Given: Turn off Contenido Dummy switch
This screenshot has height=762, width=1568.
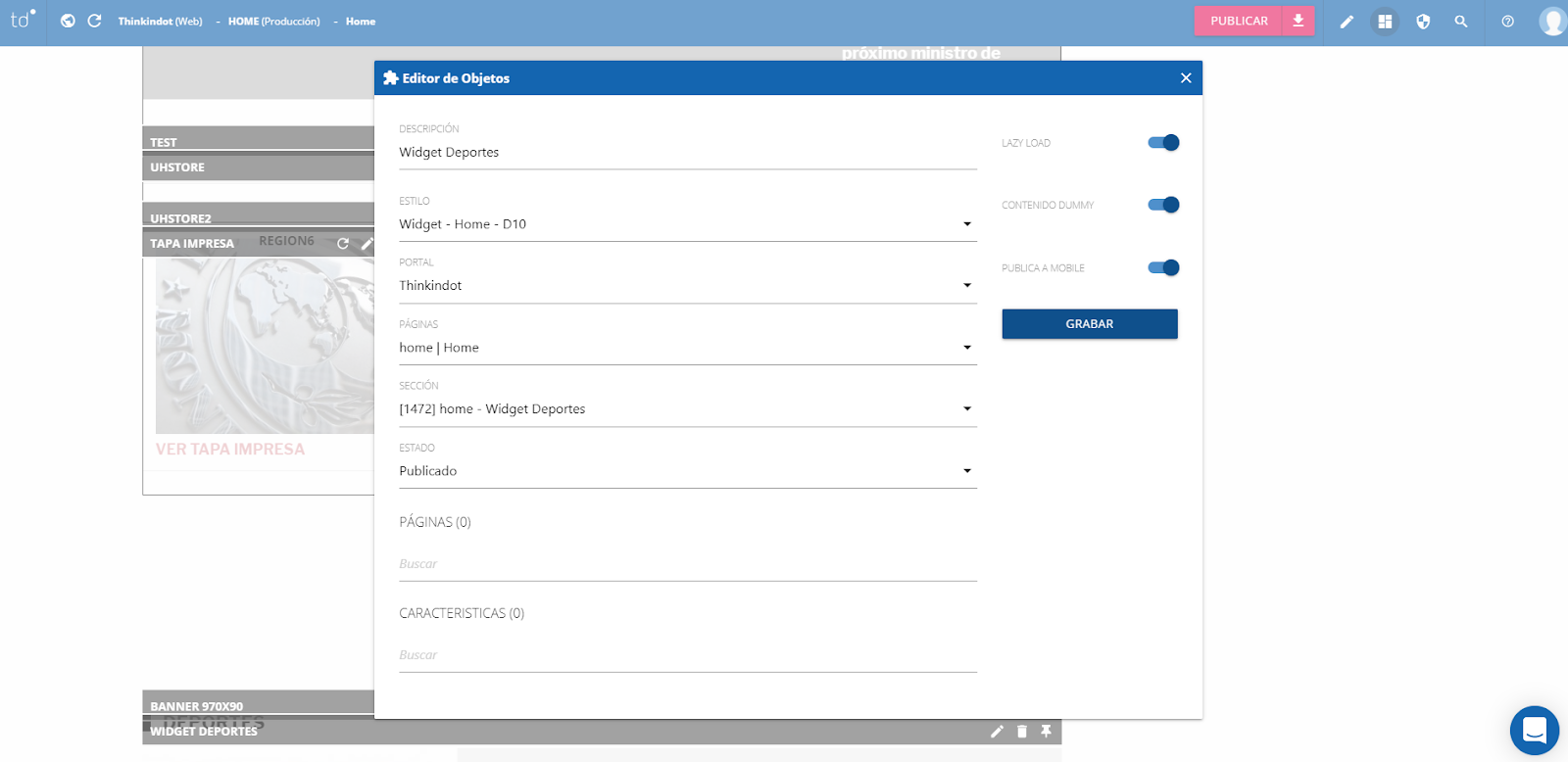Looking at the screenshot, I should (x=1163, y=205).
